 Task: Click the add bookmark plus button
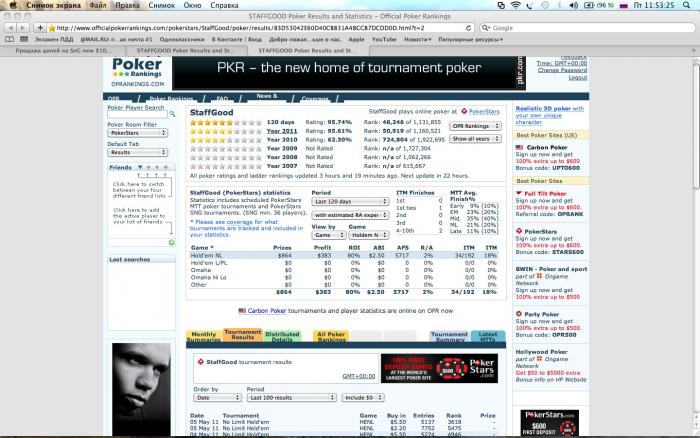[40, 28]
